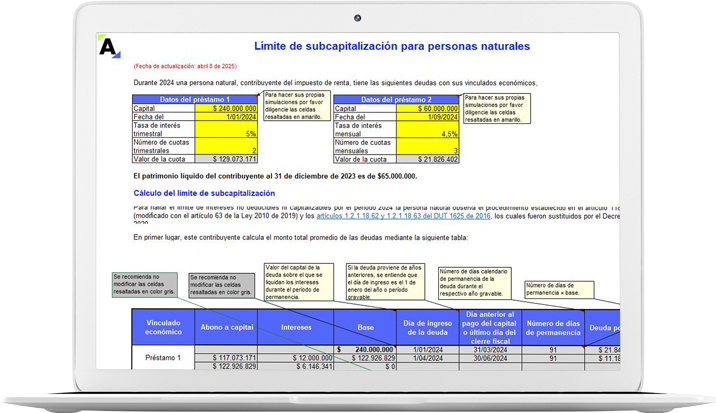The width and height of the screenshot is (716, 413).
Task: Select the "Tasa de interés trimestral" label
Action: click(163, 129)
